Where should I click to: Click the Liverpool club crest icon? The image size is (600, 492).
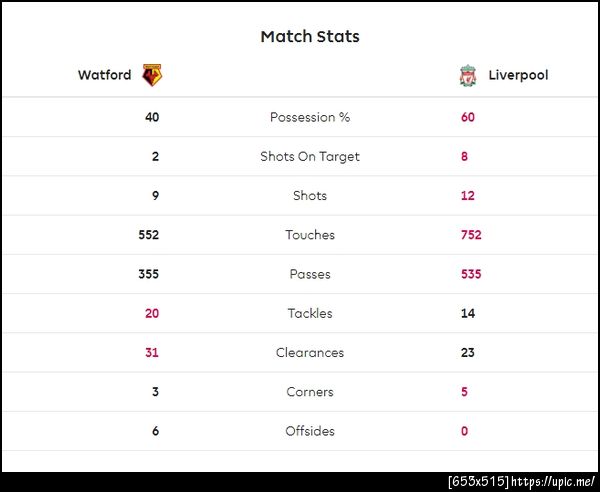click(x=467, y=75)
